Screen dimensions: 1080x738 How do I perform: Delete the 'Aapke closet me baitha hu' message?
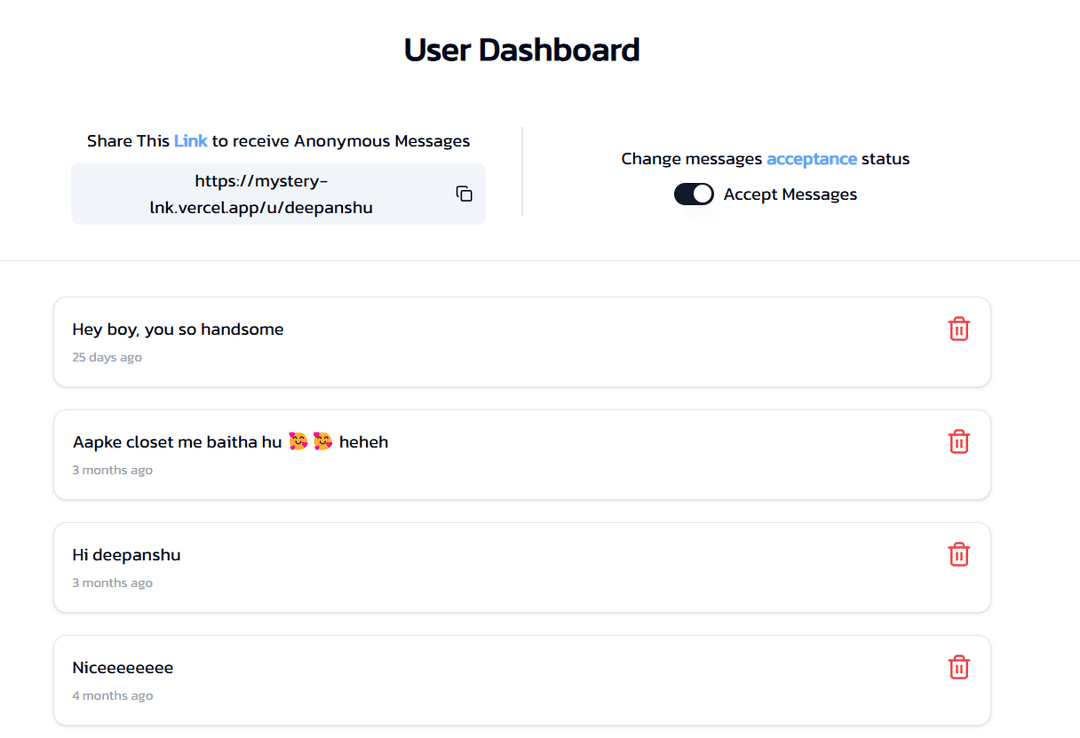[958, 442]
